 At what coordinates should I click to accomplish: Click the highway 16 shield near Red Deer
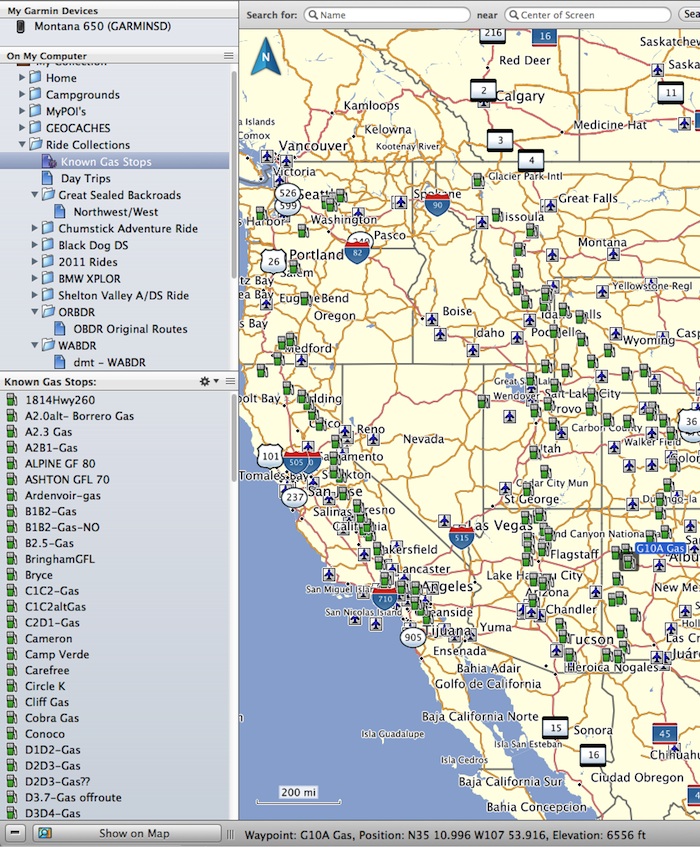(545, 36)
